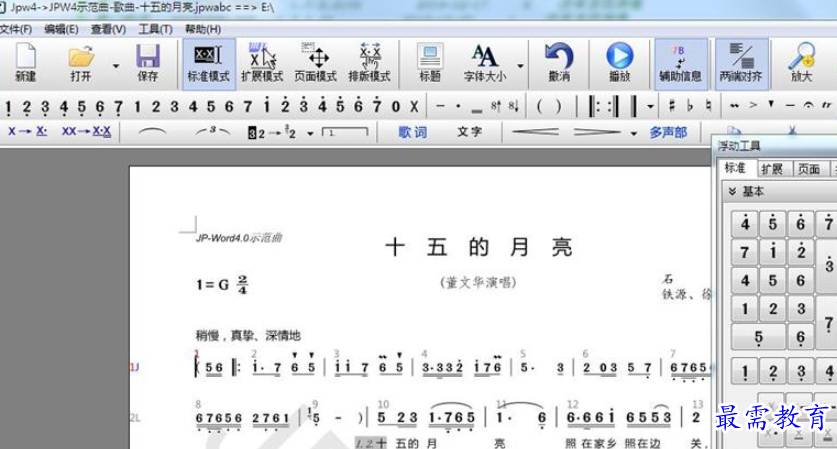Insert a triplet slur

(212, 131)
